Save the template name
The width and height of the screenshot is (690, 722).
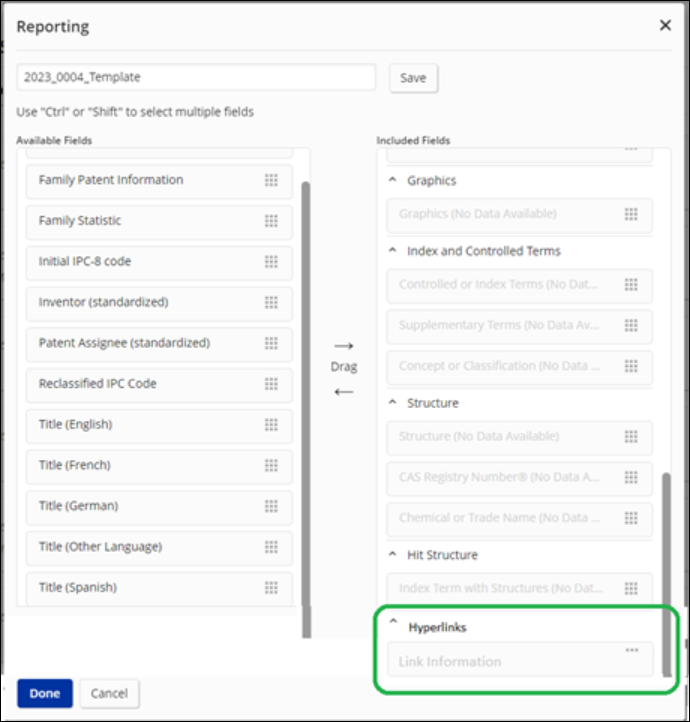pos(413,78)
